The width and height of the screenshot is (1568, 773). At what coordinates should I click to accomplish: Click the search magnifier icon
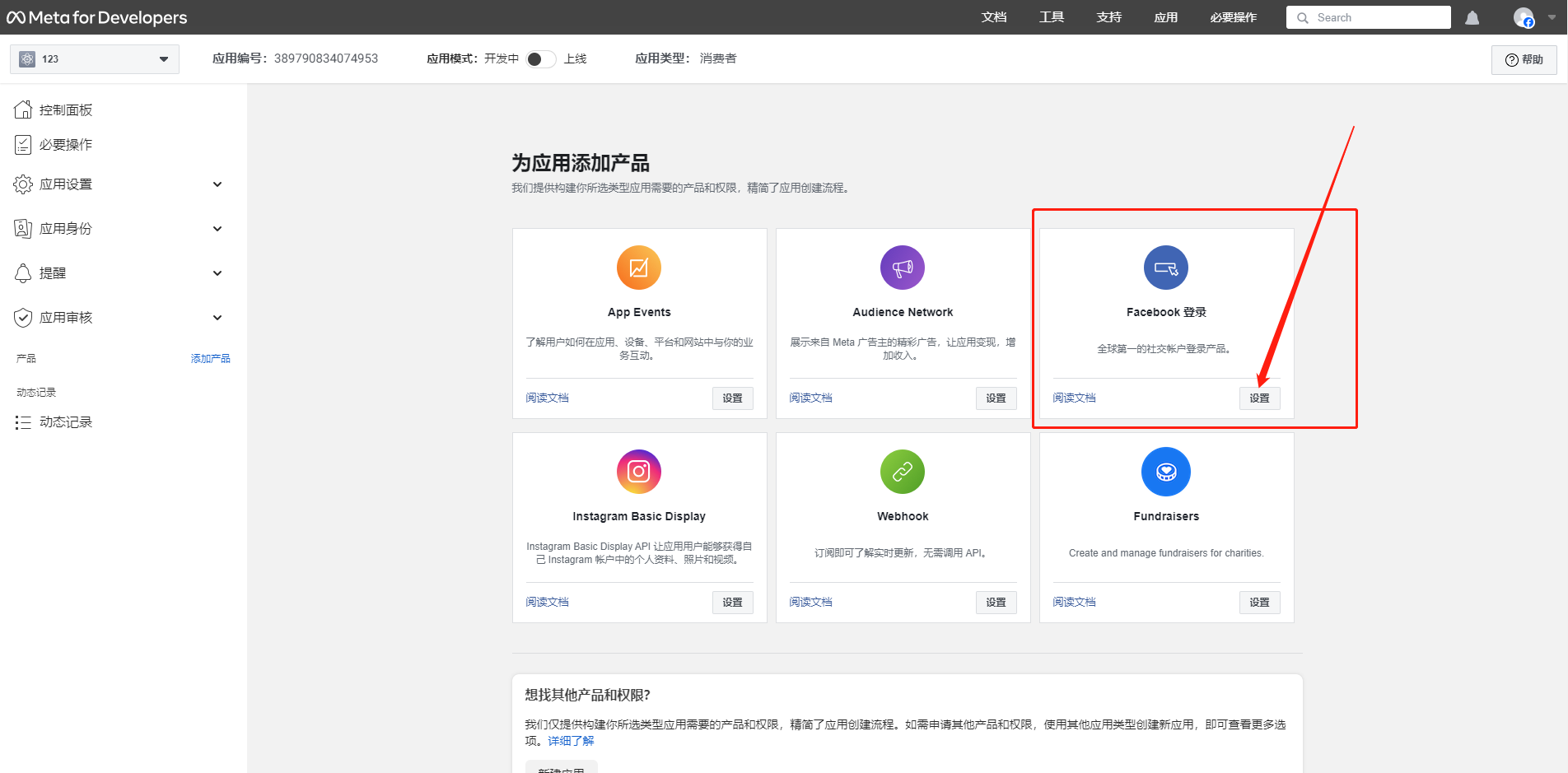[x=1303, y=18]
